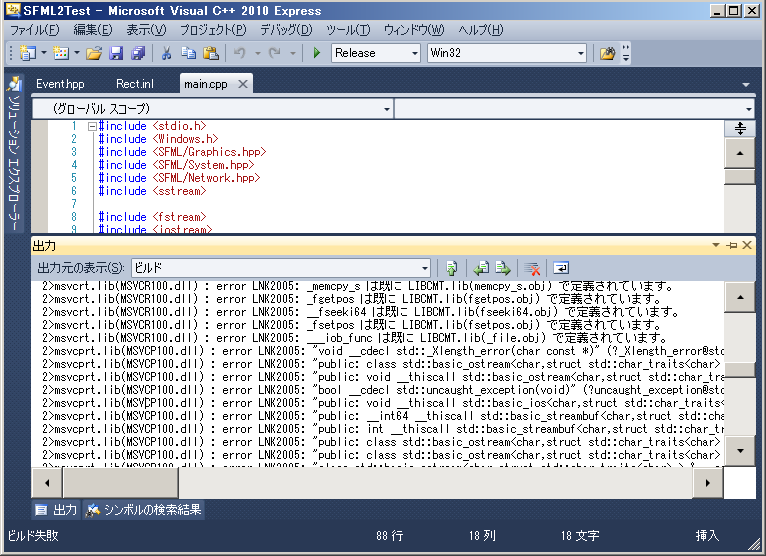This screenshot has width=766, height=556.
Task: Open the New Project icon's dropdown arrow
Action: click(43, 53)
